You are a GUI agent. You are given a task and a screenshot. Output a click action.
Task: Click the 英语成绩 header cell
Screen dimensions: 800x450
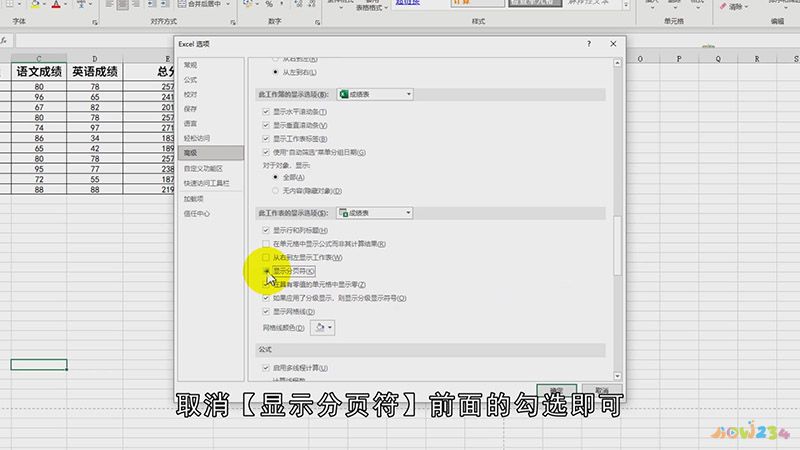click(94, 71)
